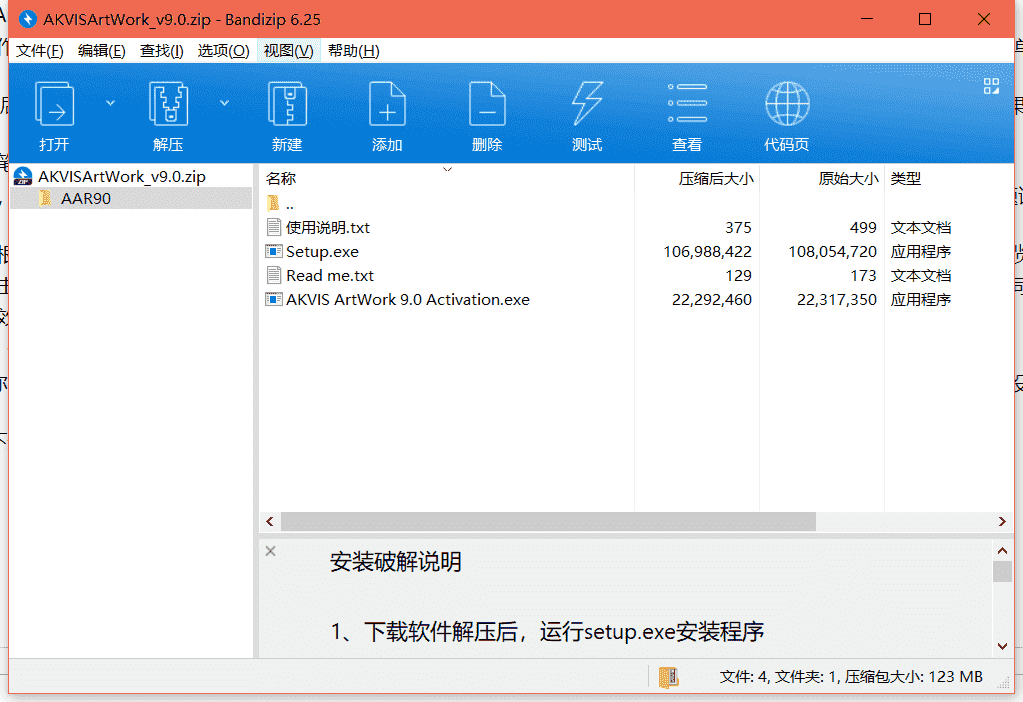Click the preview pane scroll down arrow
Screen dimensions: 1023x702
(x=1002, y=646)
